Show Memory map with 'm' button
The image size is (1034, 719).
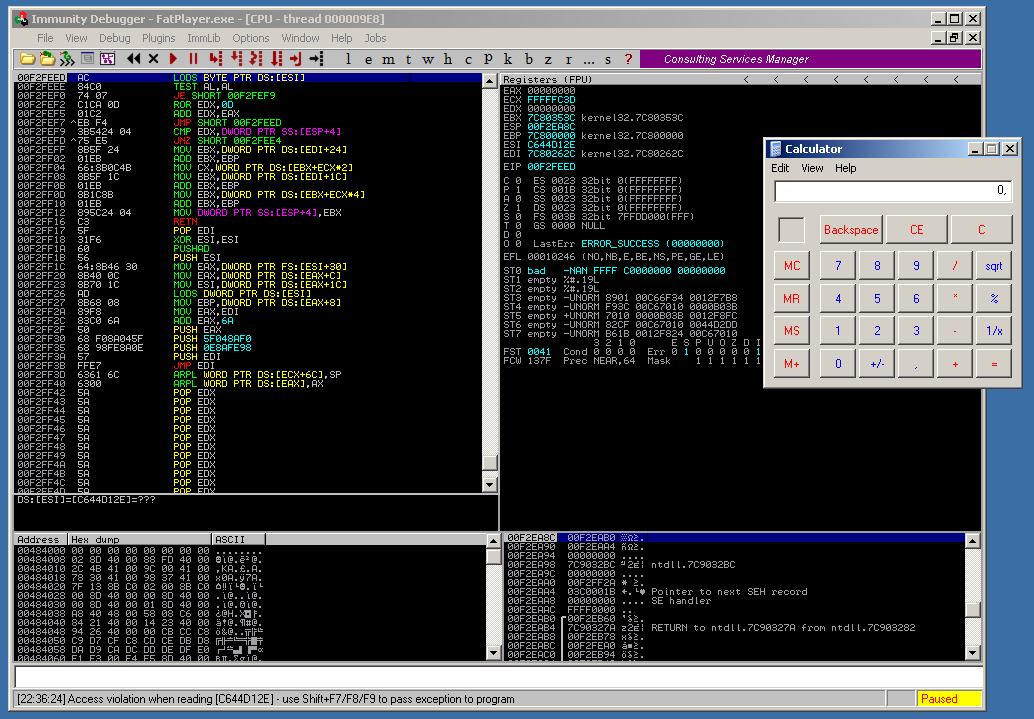coord(388,59)
